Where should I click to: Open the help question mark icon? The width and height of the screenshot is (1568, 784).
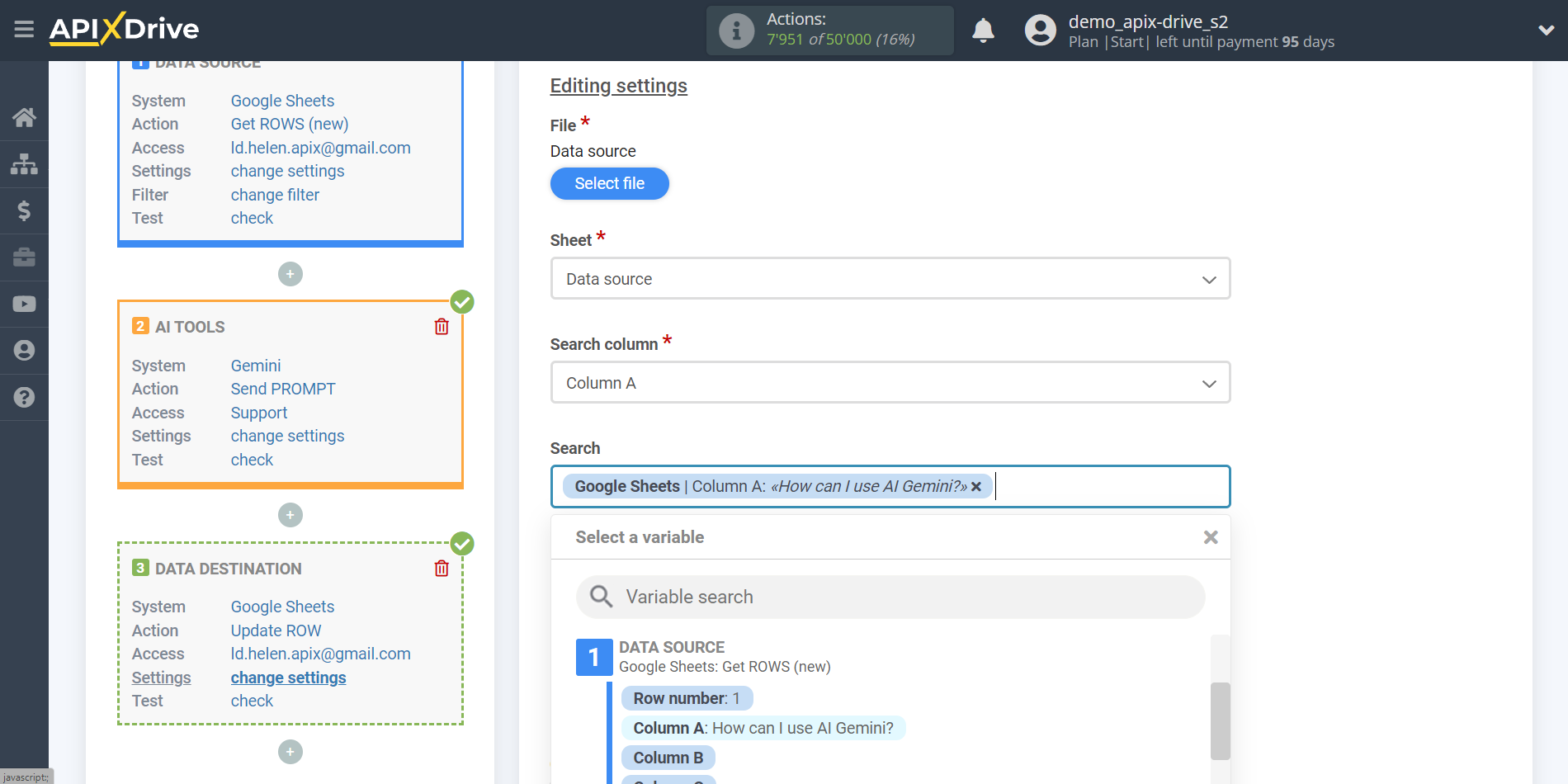[x=24, y=397]
